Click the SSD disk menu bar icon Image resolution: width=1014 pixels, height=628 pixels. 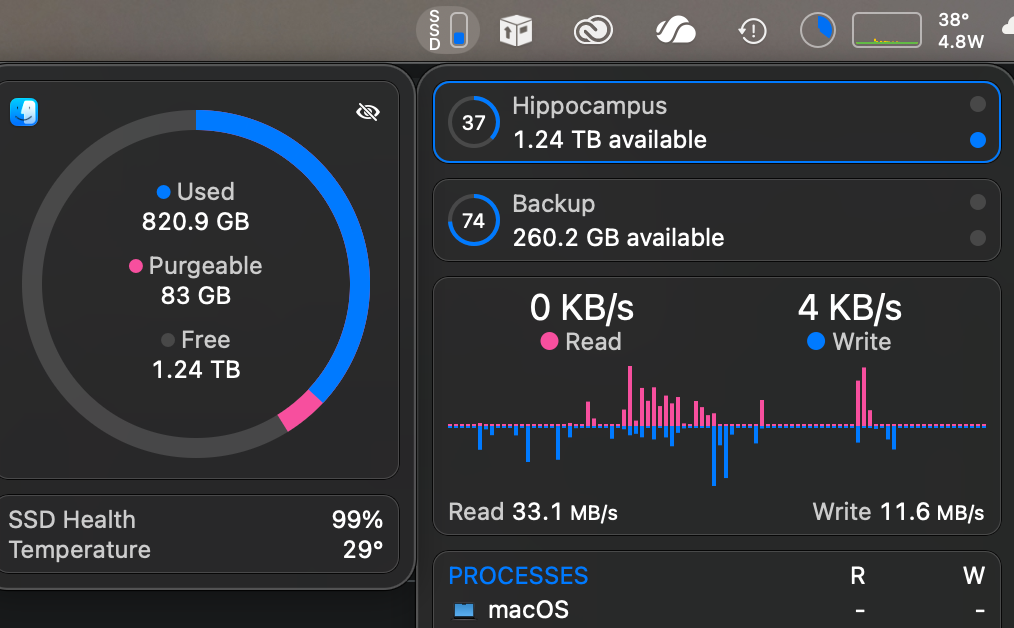[447, 30]
